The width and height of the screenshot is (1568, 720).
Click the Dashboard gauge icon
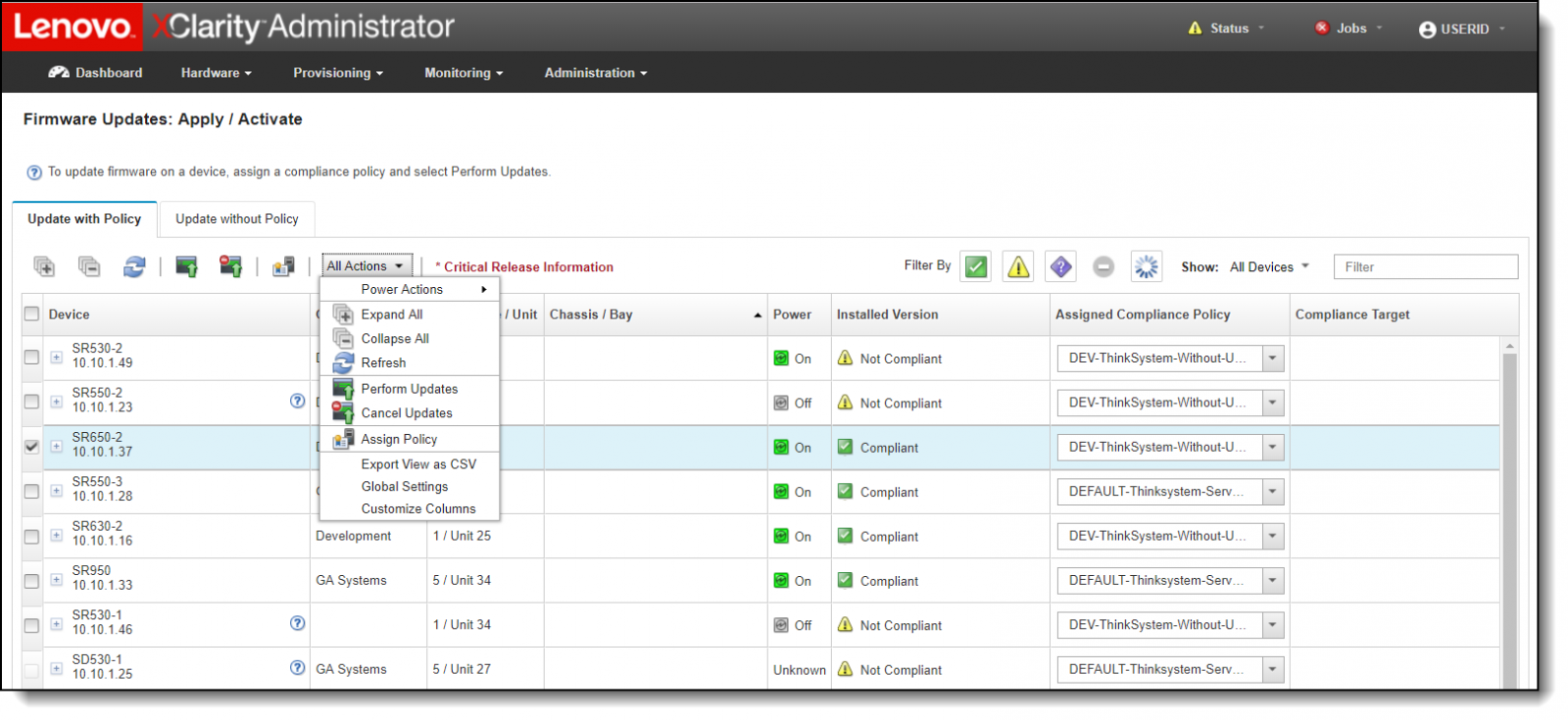59,72
